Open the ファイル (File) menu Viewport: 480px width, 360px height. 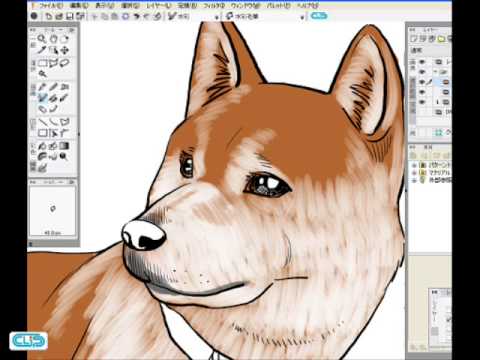point(51,6)
